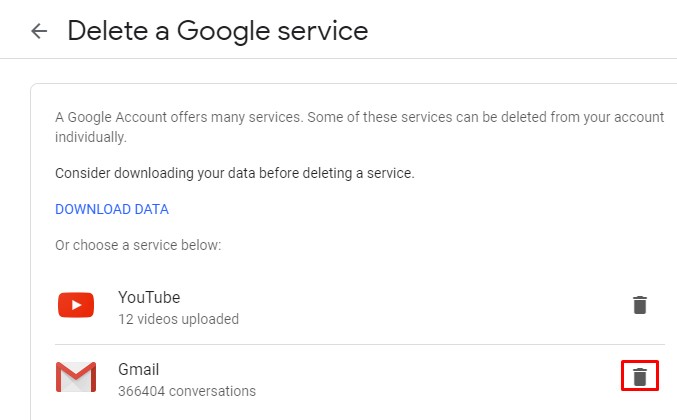Click the divider line beneath the page title
Screen dimensions: 677x420
pyautogui.click(x=338, y=59)
